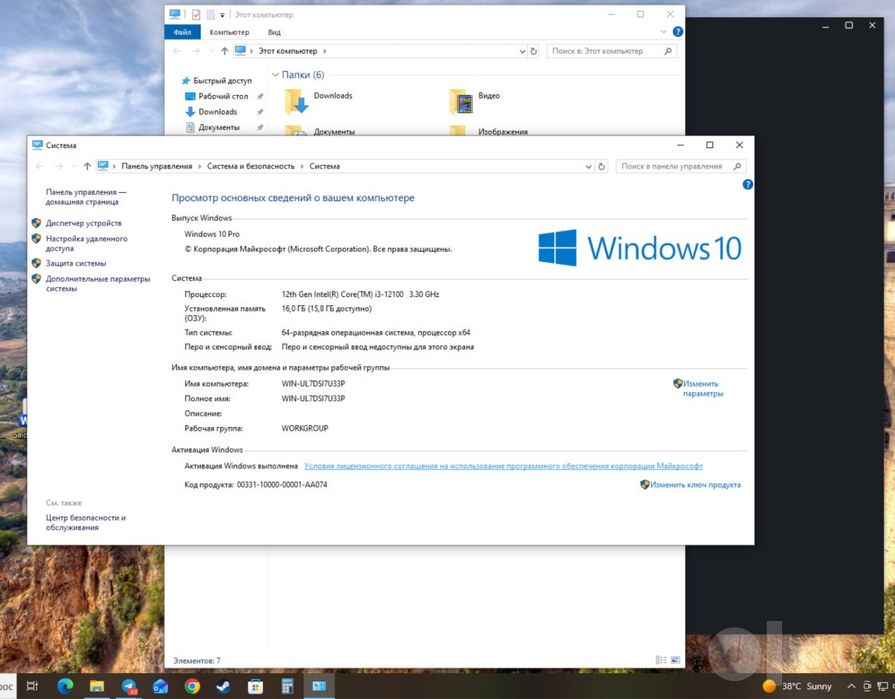Click Панель управления in System breadcrumb

pos(156,167)
